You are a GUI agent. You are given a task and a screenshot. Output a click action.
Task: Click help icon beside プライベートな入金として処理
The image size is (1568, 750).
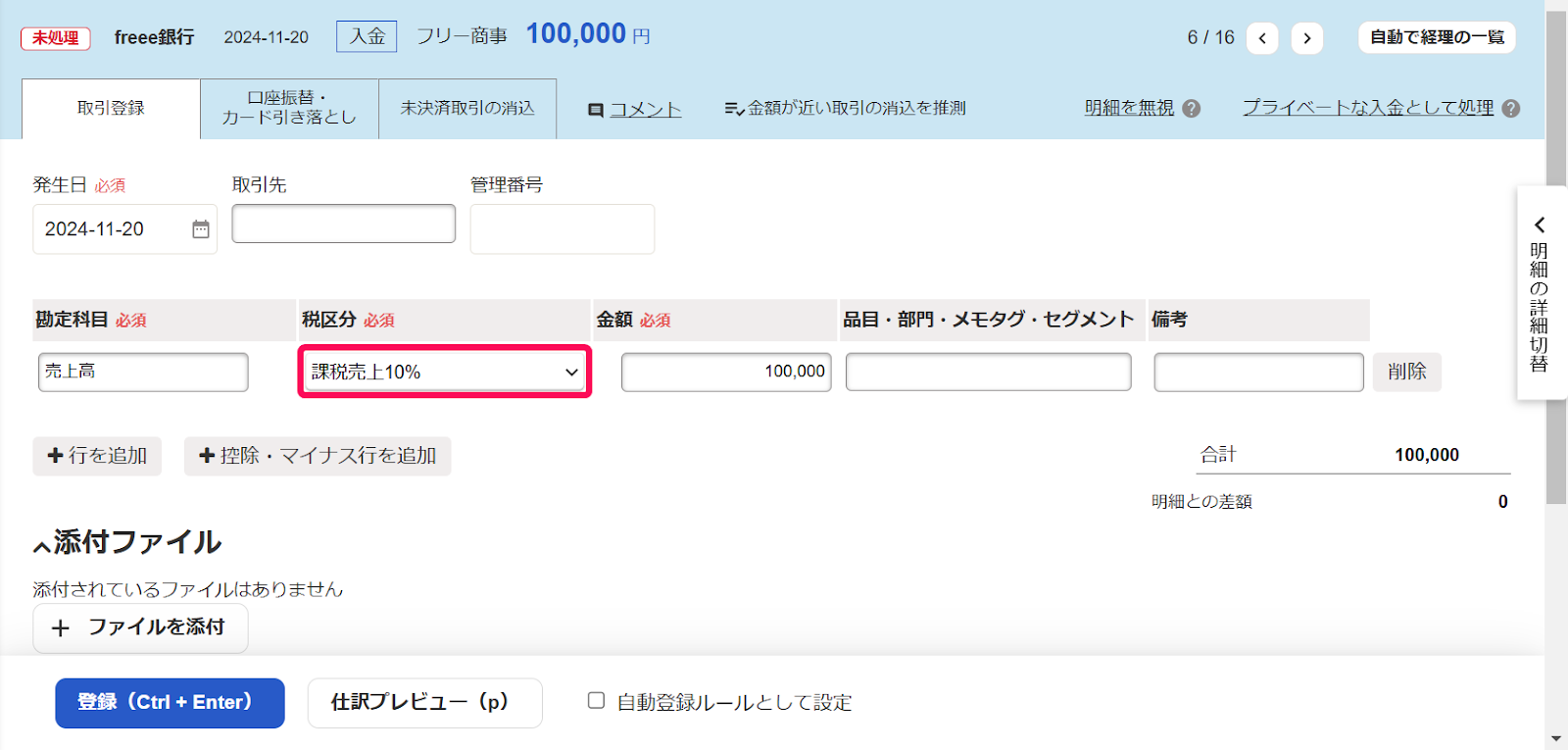click(1511, 109)
